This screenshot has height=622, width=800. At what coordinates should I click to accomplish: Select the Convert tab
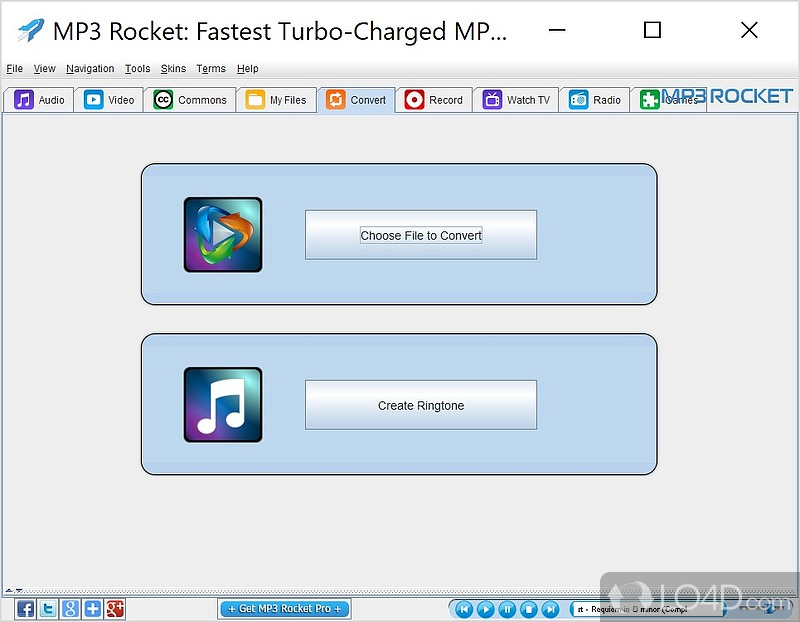click(x=356, y=99)
